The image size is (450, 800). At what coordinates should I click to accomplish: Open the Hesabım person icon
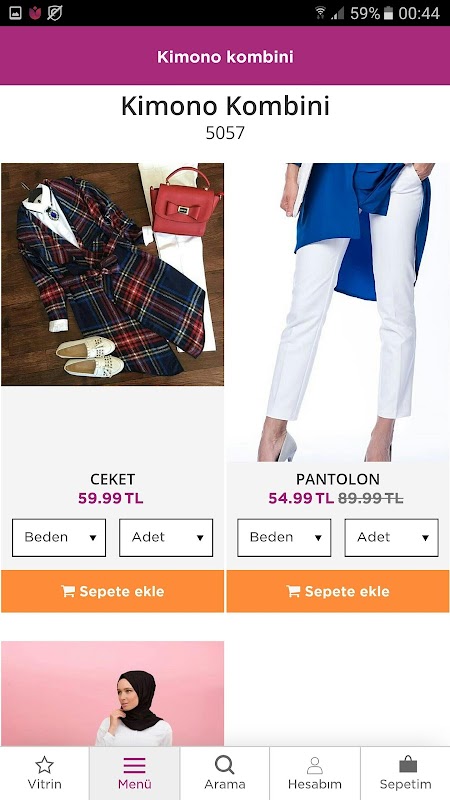tap(315, 765)
